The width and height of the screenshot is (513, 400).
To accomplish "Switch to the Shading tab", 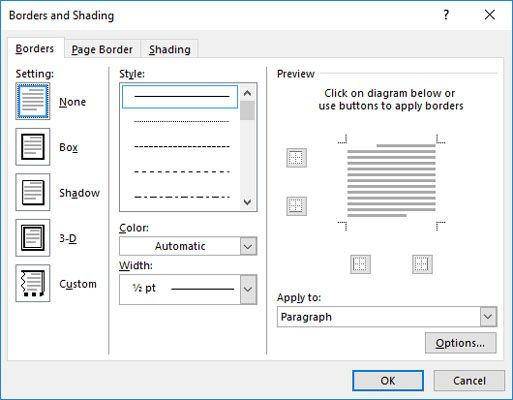I will click(x=170, y=49).
